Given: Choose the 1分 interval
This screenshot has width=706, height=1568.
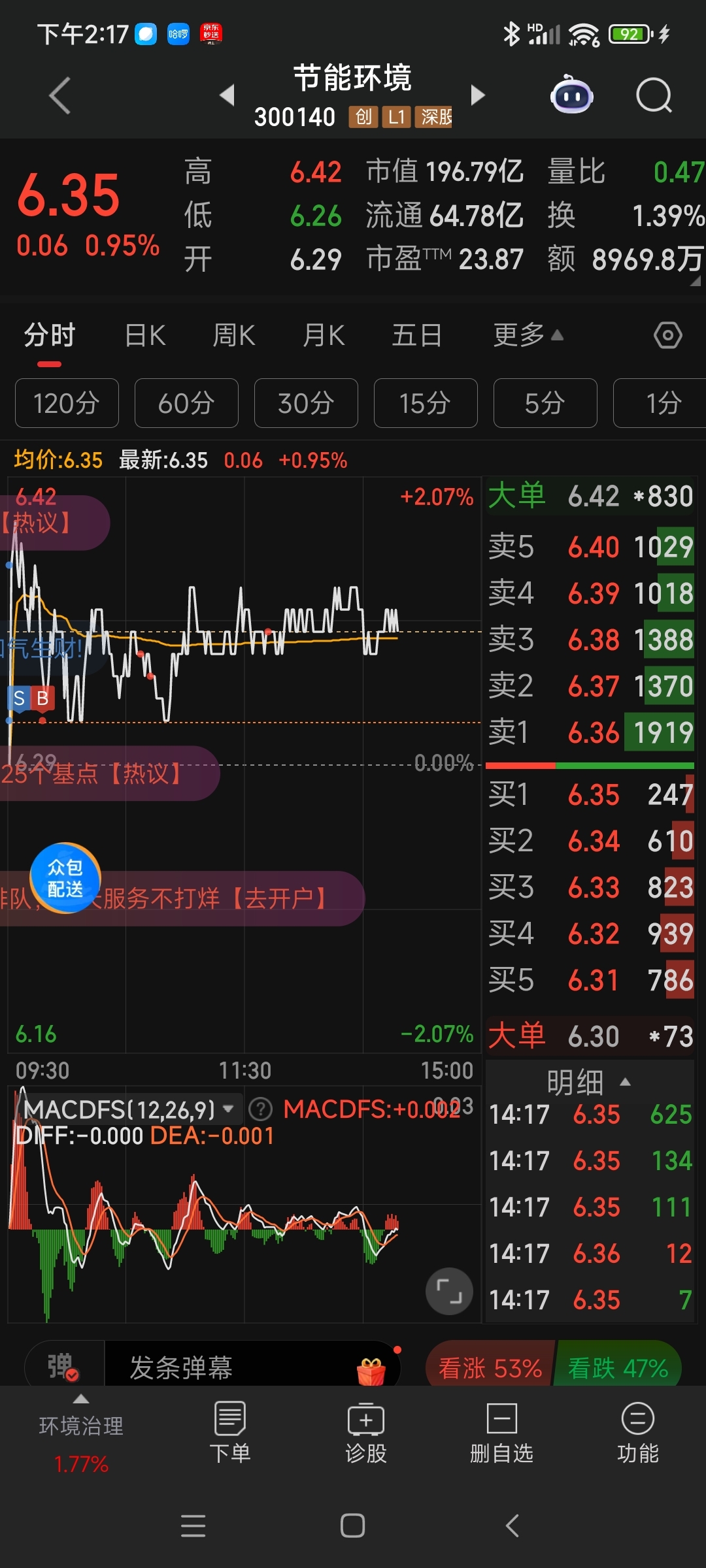Looking at the screenshot, I should coord(660,403).
